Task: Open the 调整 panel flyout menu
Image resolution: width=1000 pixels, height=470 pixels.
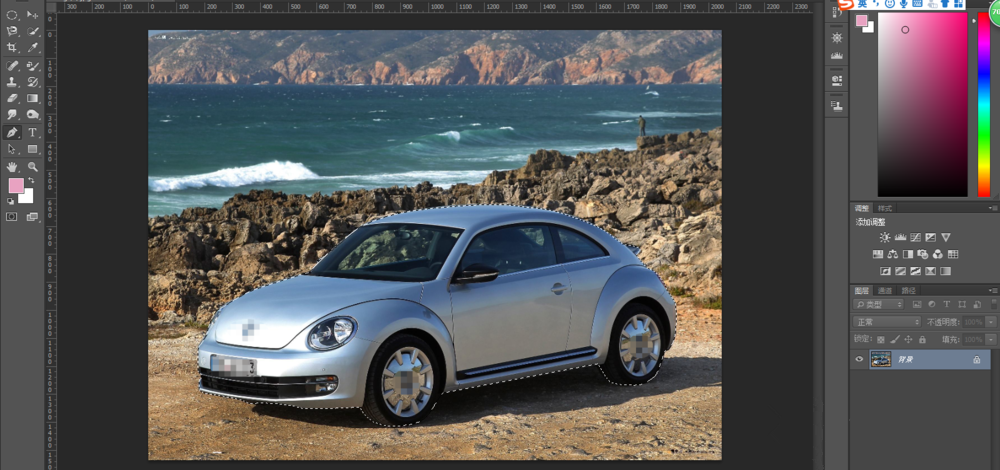Action: (994, 208)
